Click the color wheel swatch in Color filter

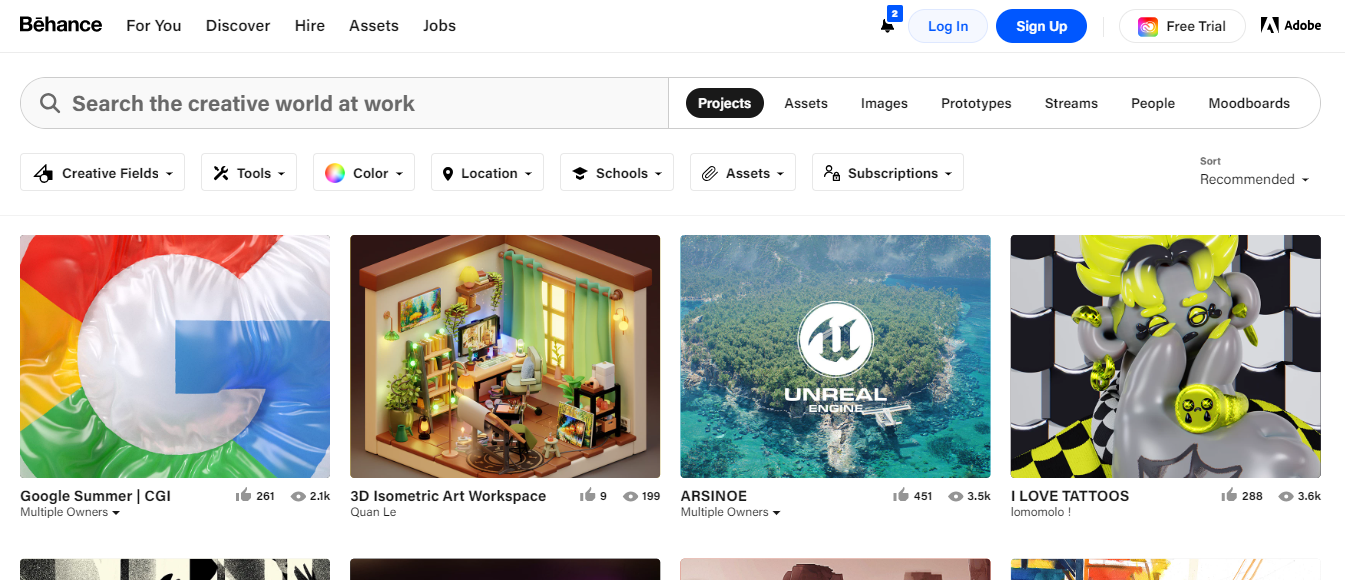pos(334,173)
